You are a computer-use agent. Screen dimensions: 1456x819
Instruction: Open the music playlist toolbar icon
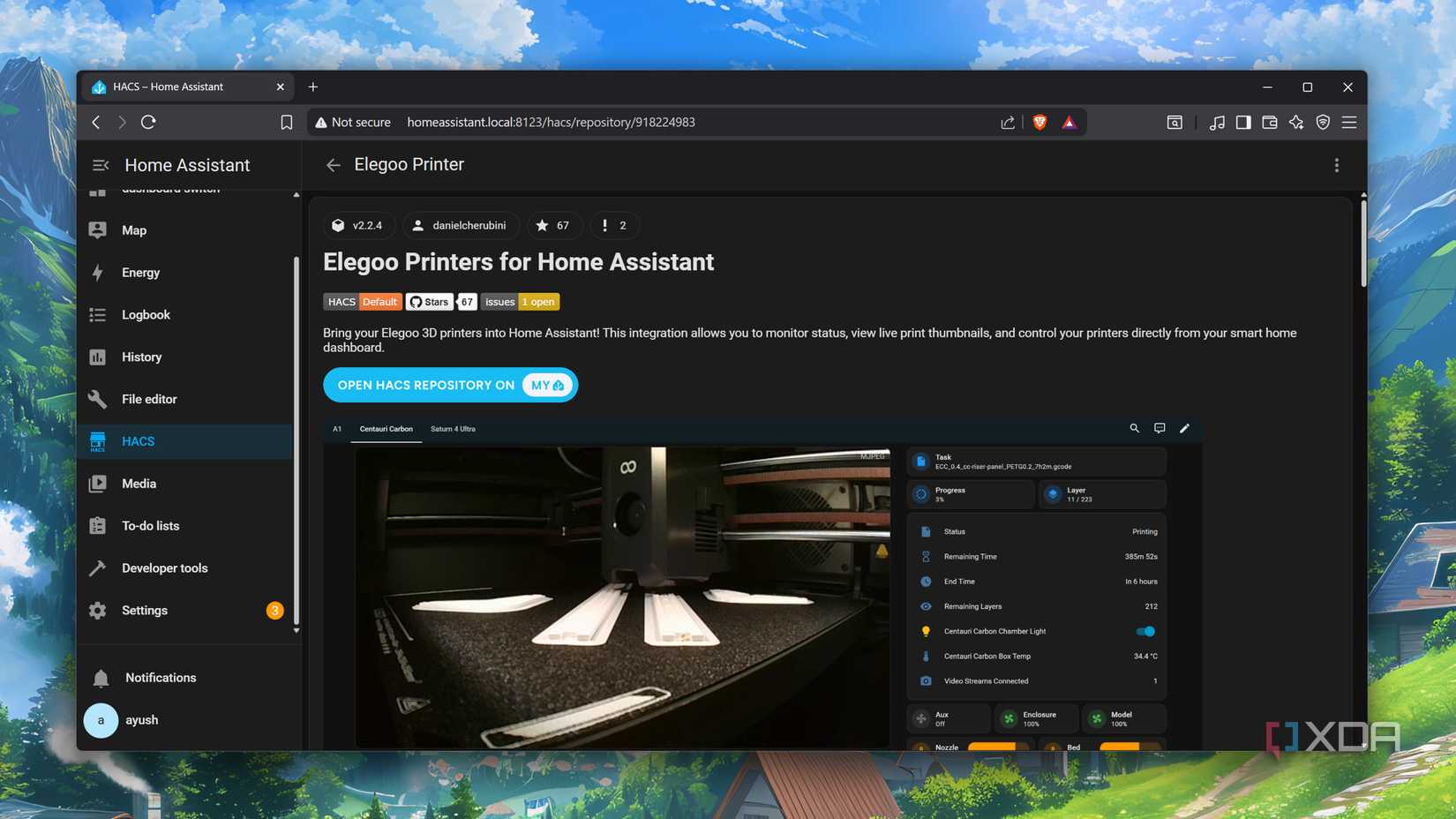point(1217,123)
